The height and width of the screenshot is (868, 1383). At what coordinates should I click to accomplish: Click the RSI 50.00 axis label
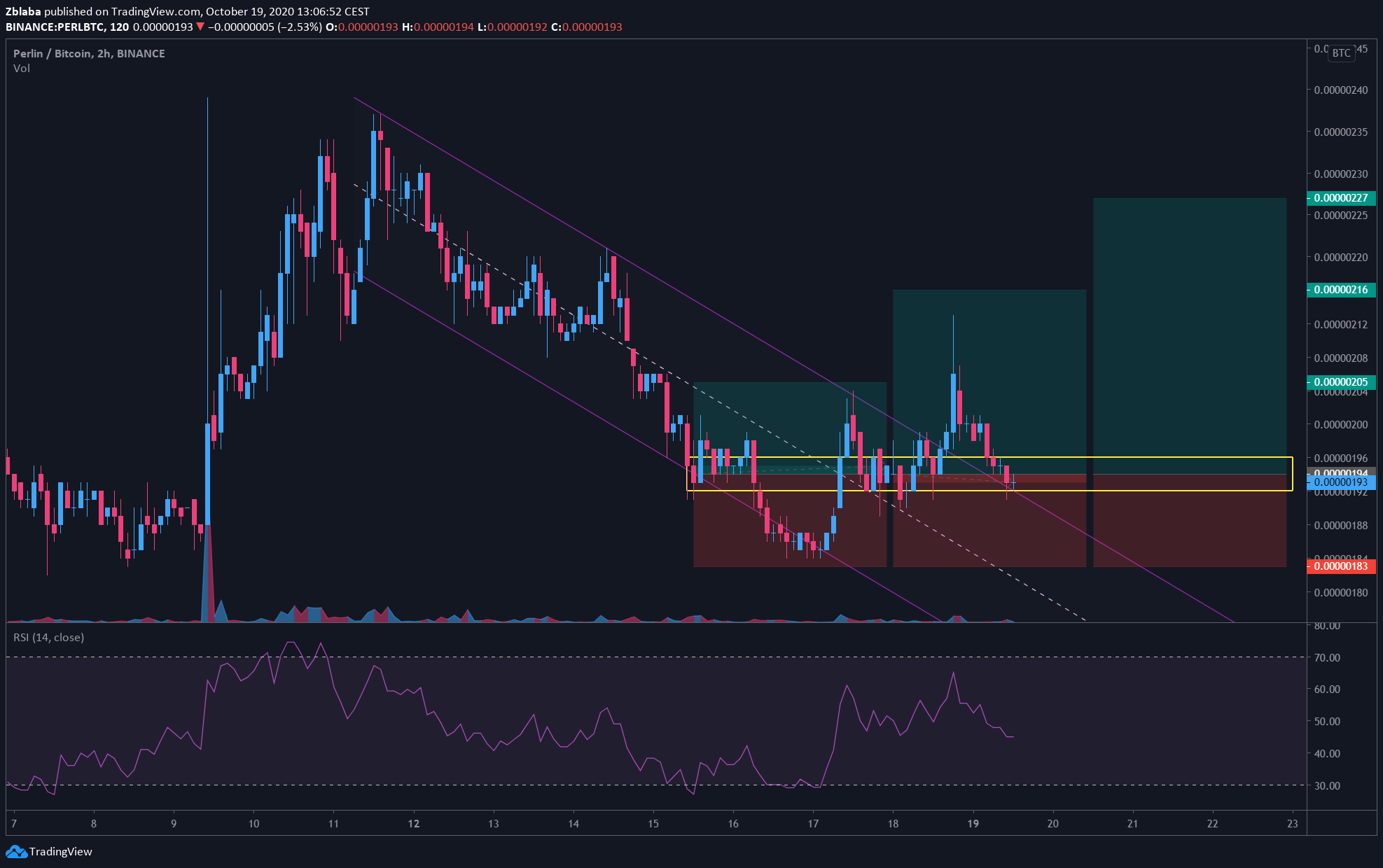(x=1327, y=722)
